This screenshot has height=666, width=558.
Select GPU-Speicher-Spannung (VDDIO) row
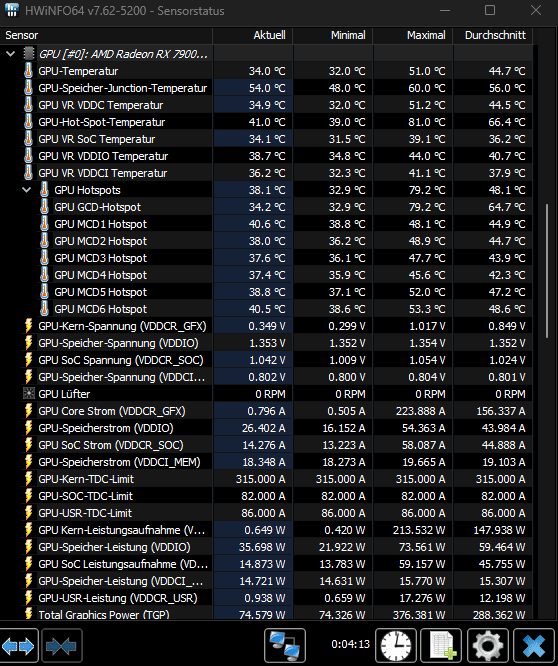pos(266,343)
